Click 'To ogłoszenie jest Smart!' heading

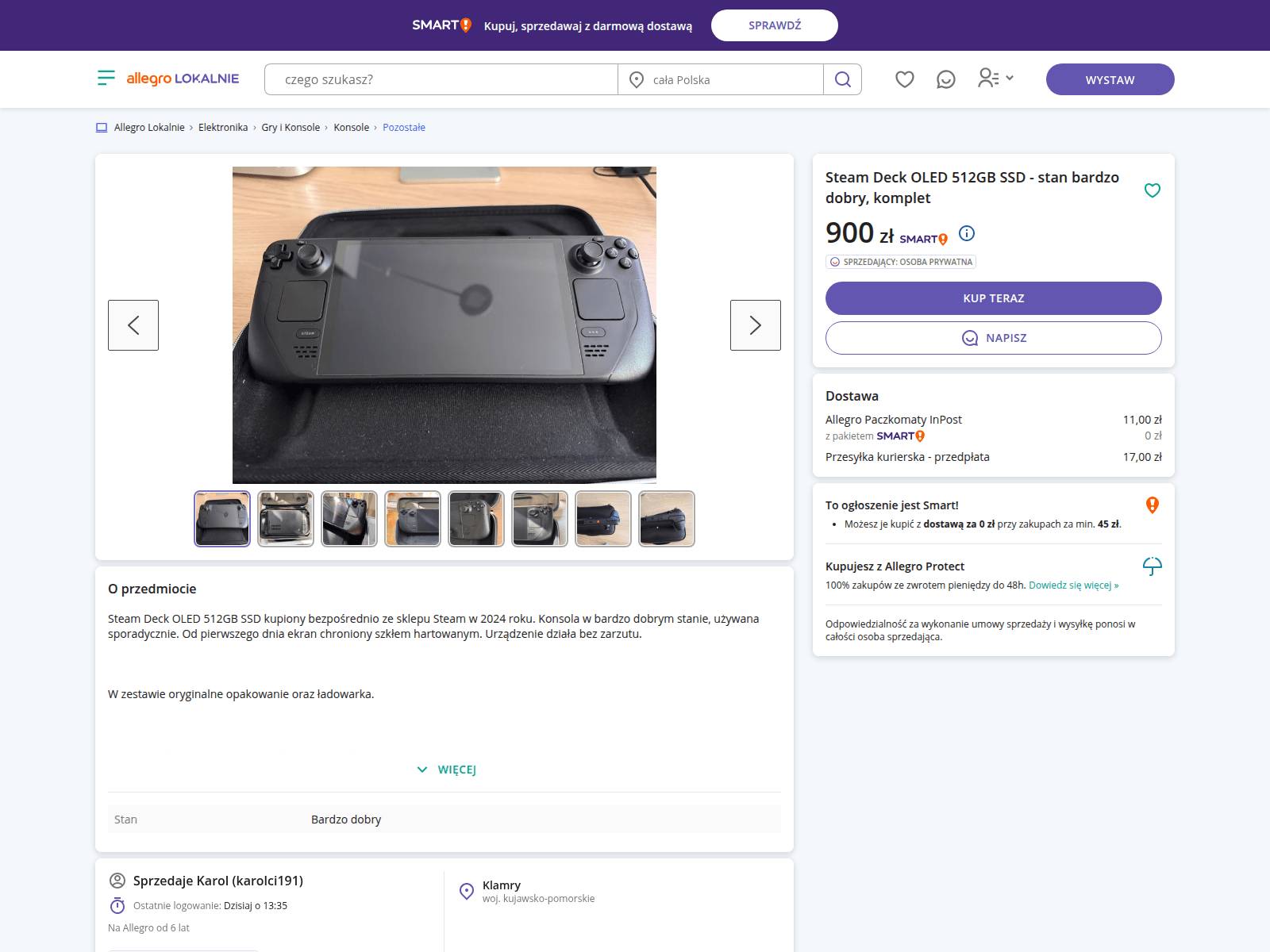(892, 505)
